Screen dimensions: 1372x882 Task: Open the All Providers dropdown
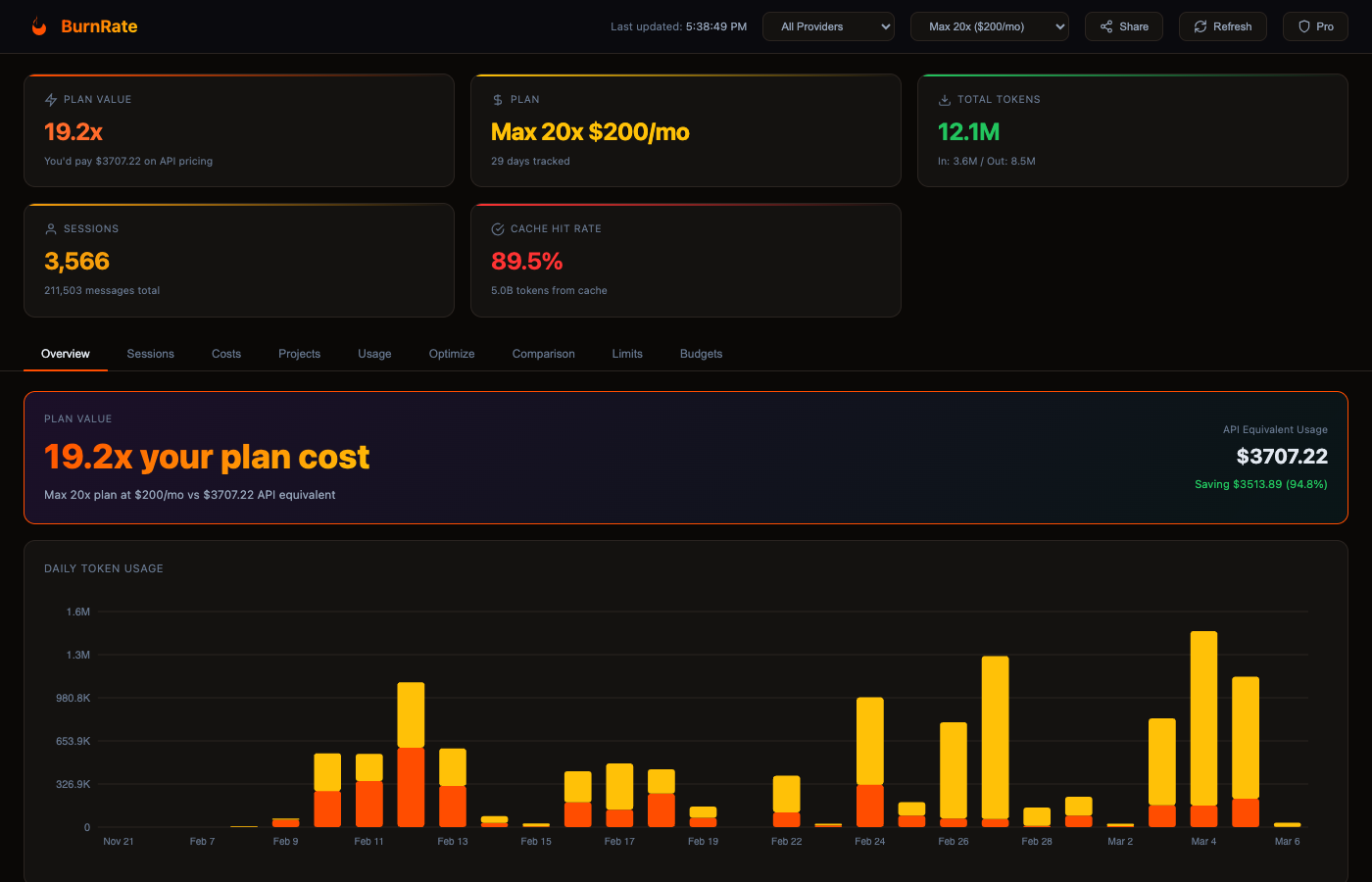tap(828, 26)
